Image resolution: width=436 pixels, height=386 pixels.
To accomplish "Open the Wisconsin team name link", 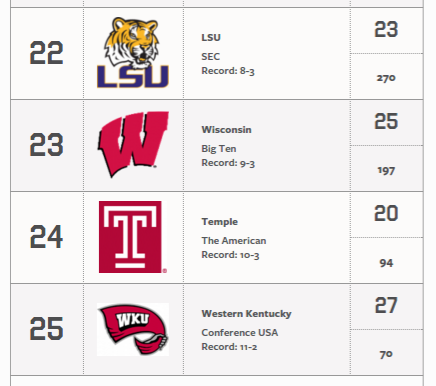I will [226, 129].
